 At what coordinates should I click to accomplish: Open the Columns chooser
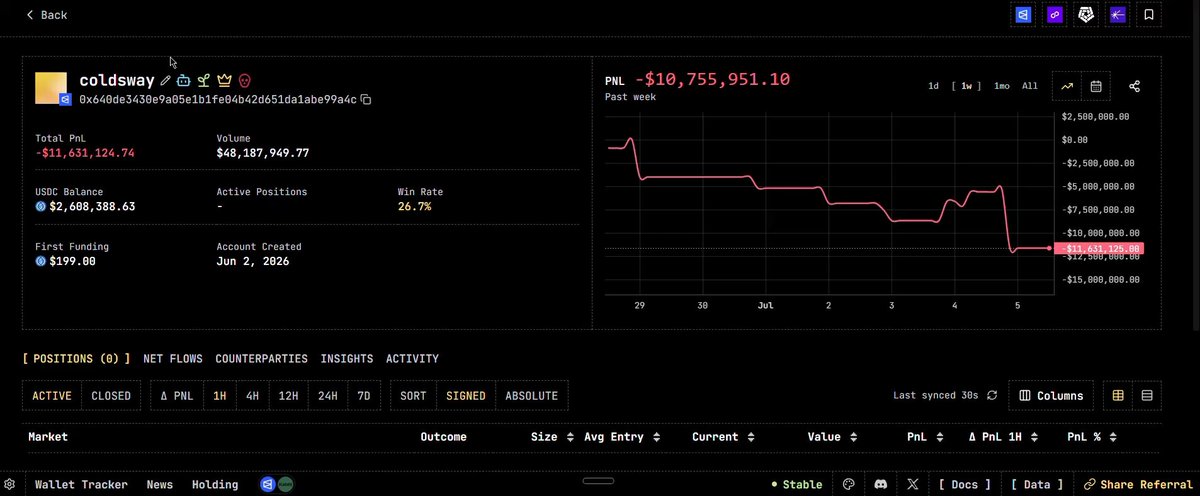1051,396
